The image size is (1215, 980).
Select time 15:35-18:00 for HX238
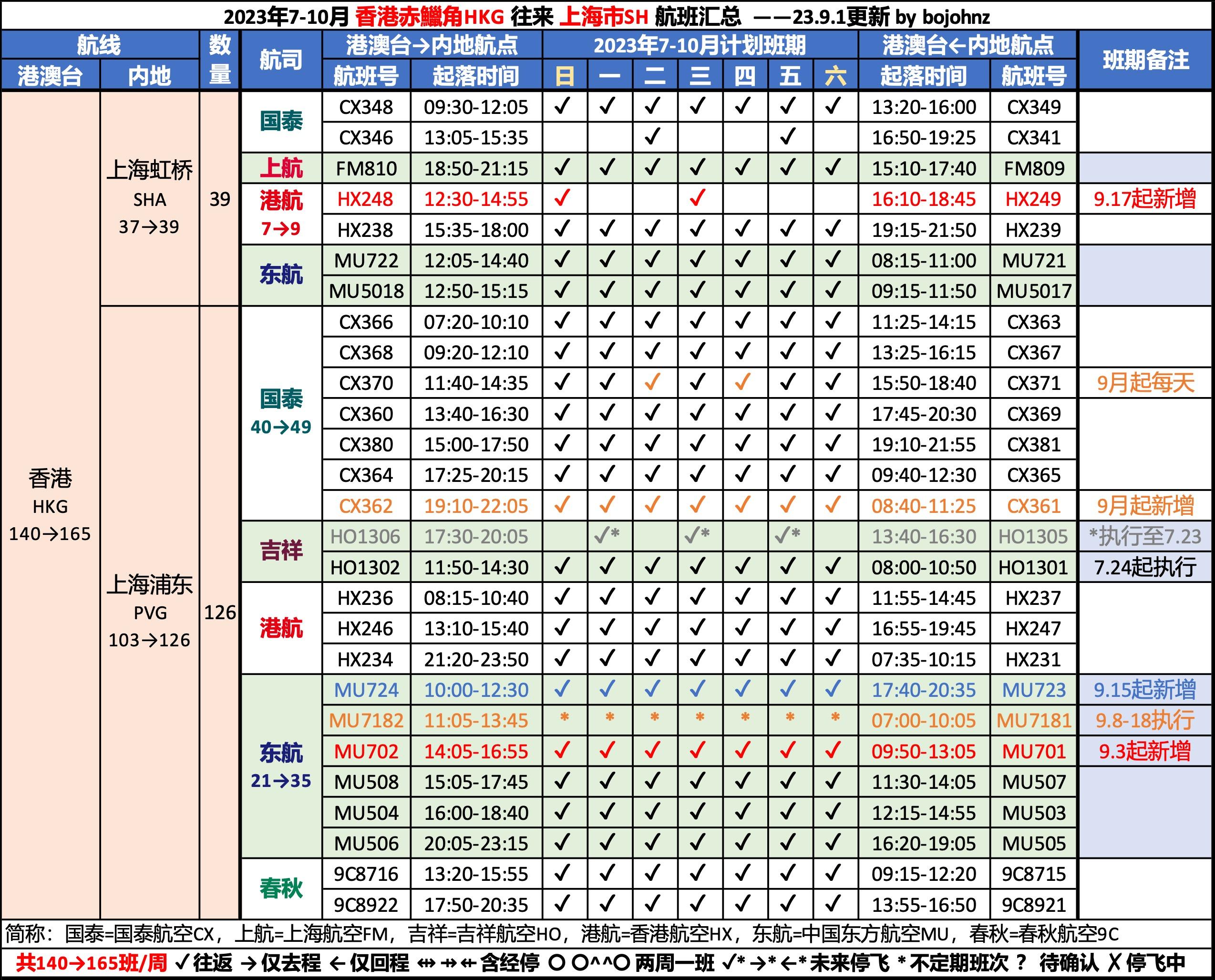pyautogui.click(x=476, y=230)
